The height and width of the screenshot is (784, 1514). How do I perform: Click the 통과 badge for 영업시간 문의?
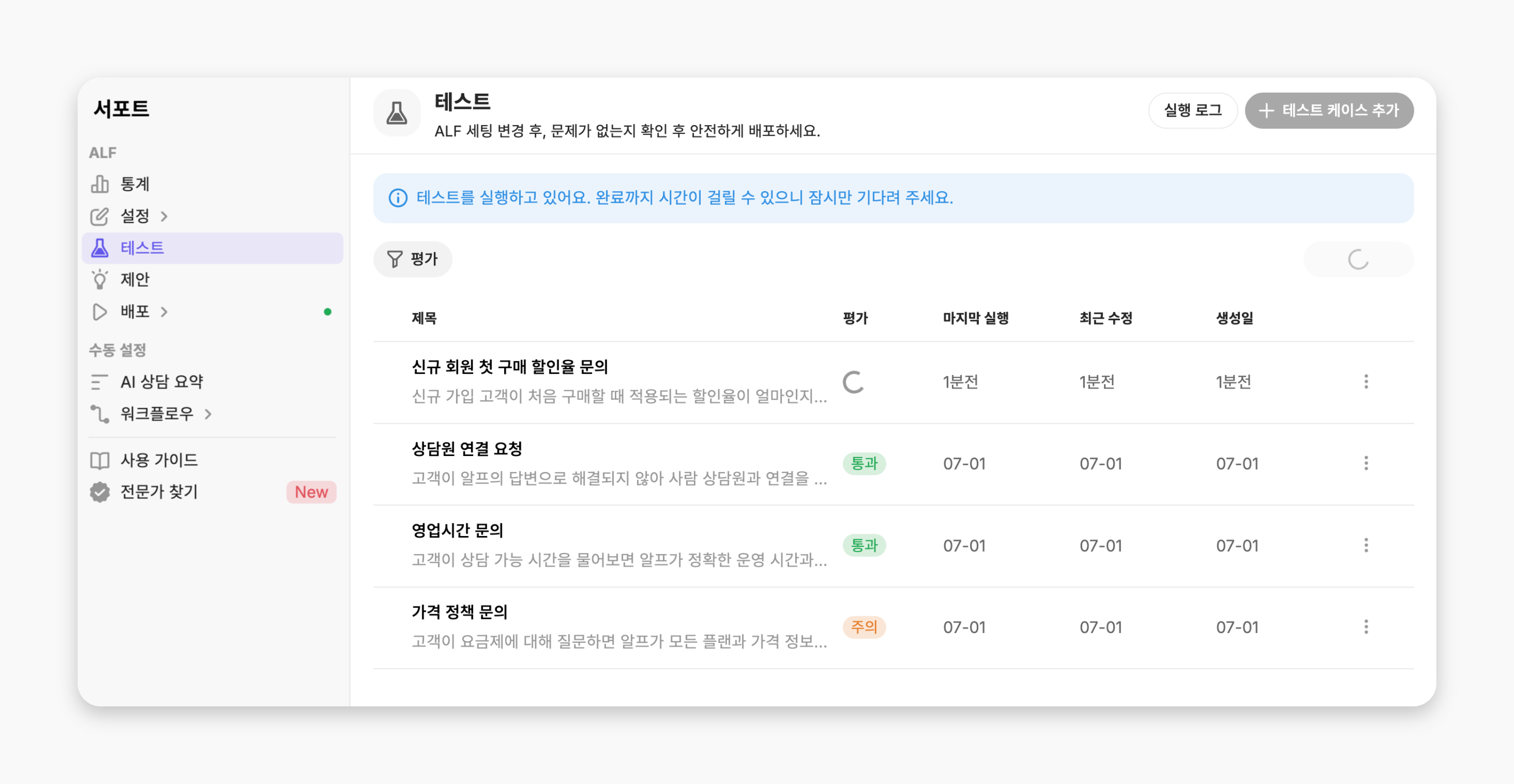tap(864, 545)
